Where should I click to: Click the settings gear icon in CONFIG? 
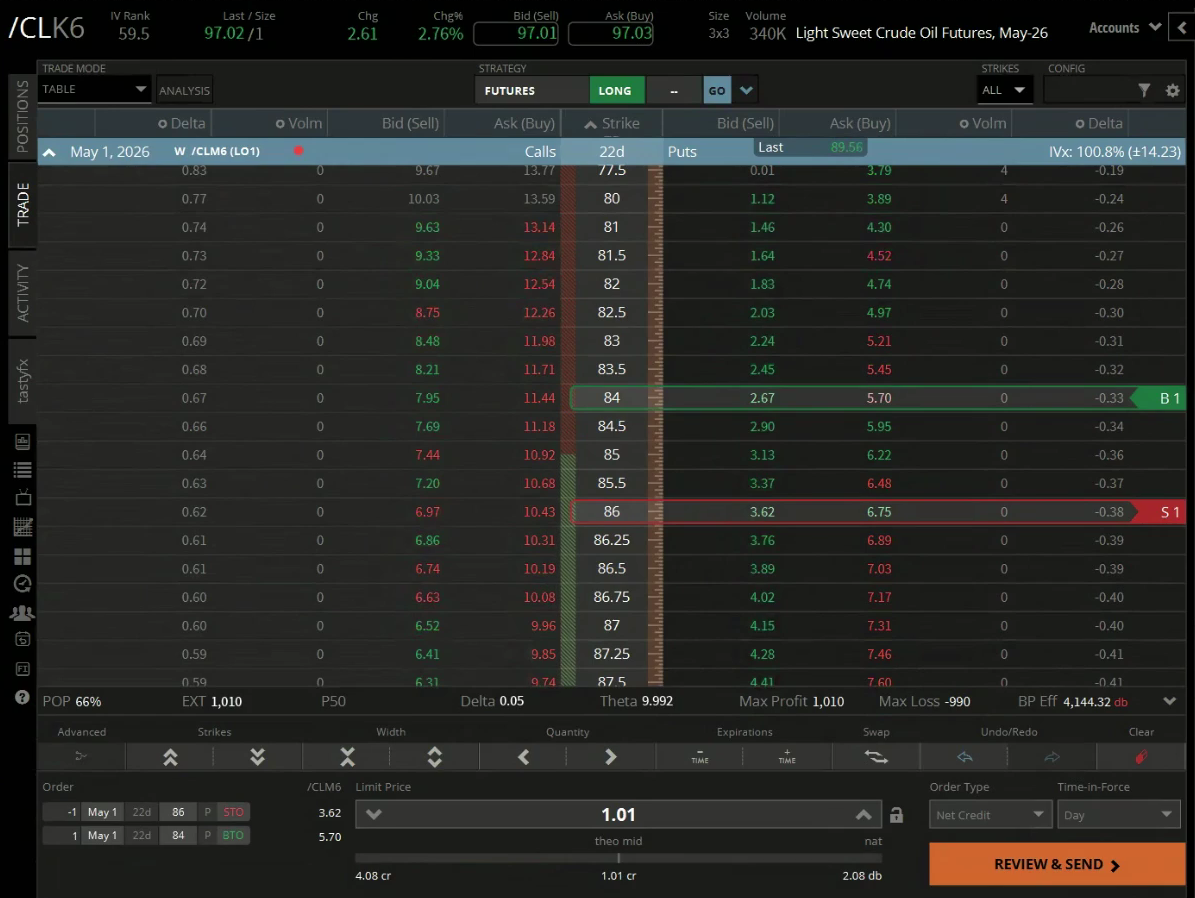click(x=1172, y=91)
